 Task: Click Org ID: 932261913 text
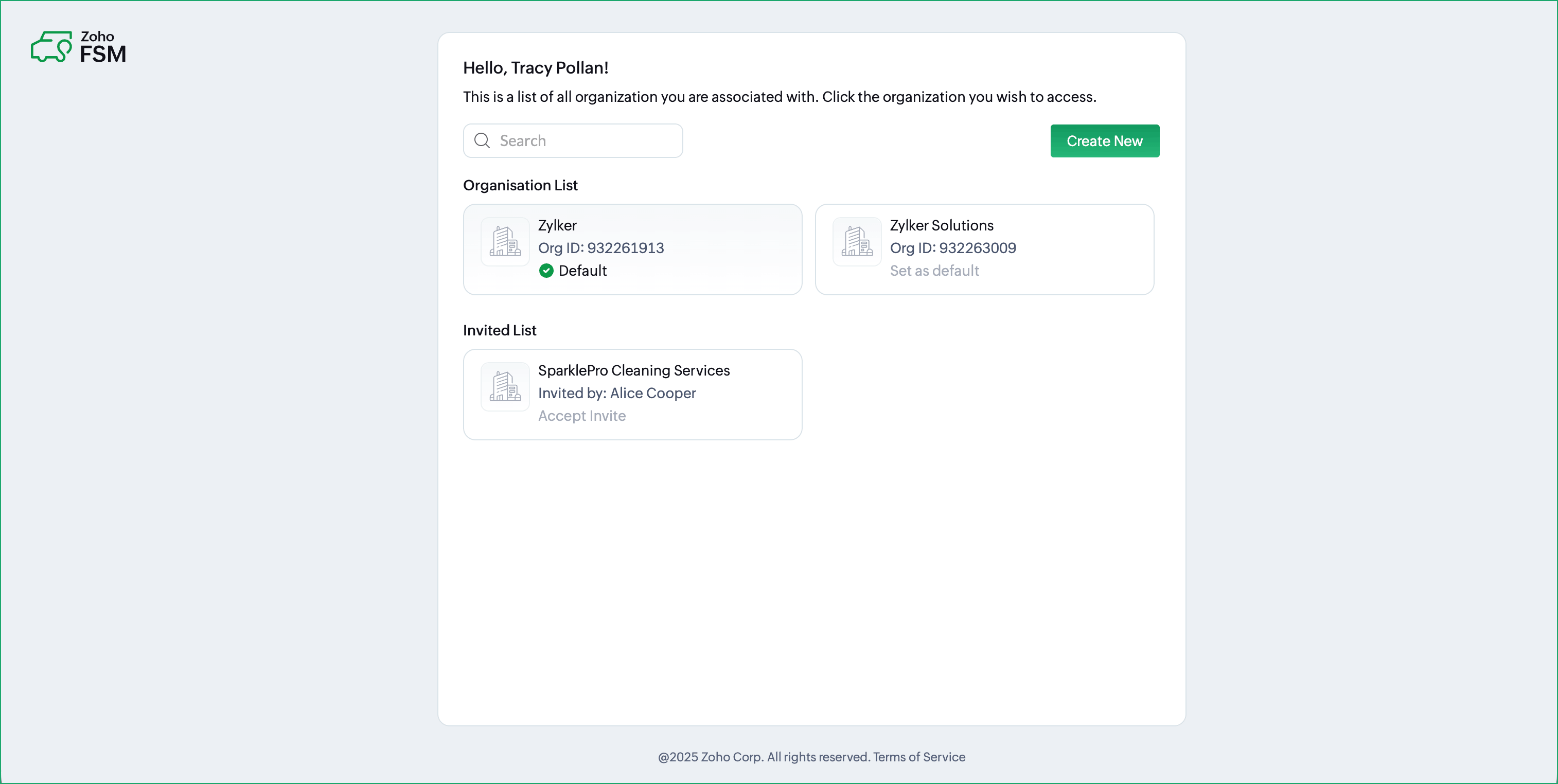(x=601, y=248)
